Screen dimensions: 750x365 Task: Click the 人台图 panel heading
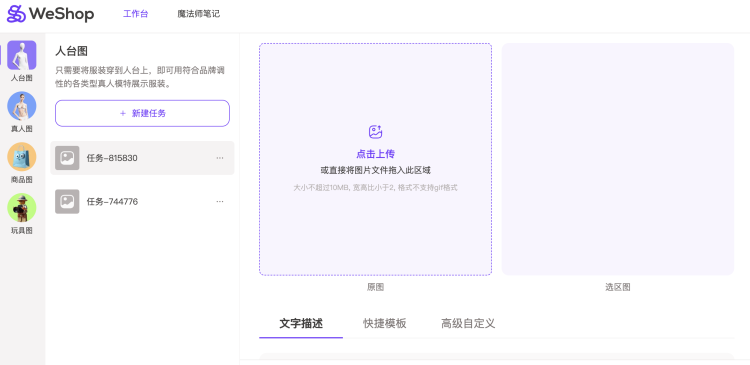pos(71,51)
